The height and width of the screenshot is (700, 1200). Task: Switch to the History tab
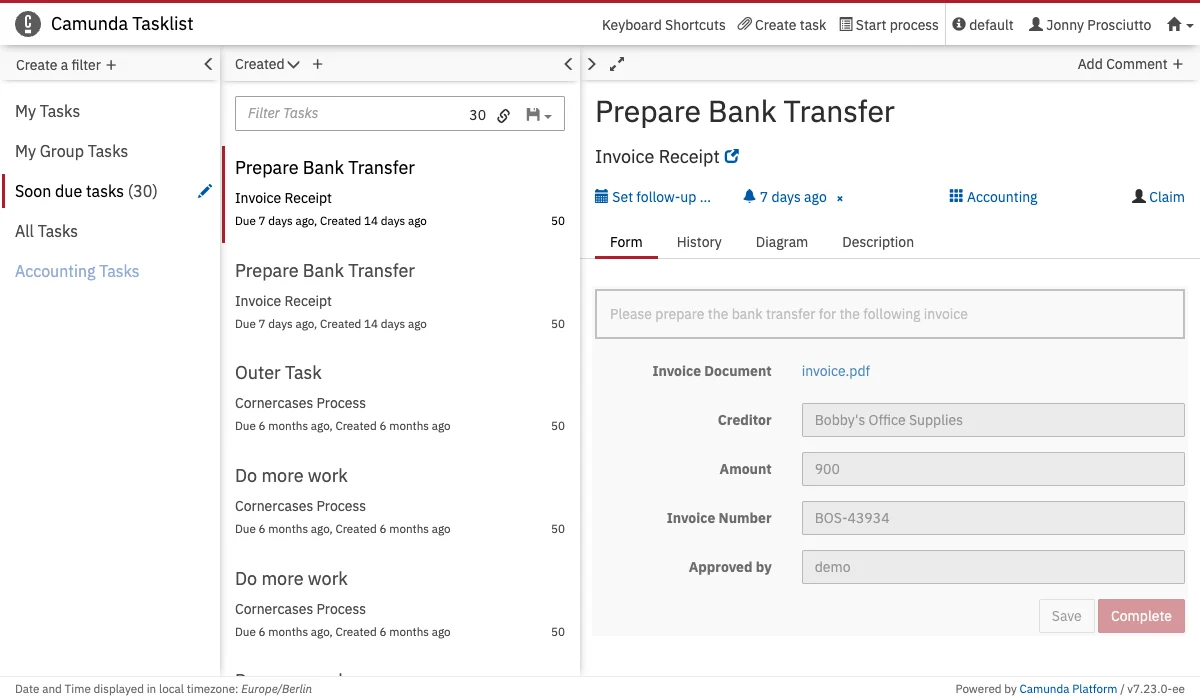pos(699,242)
